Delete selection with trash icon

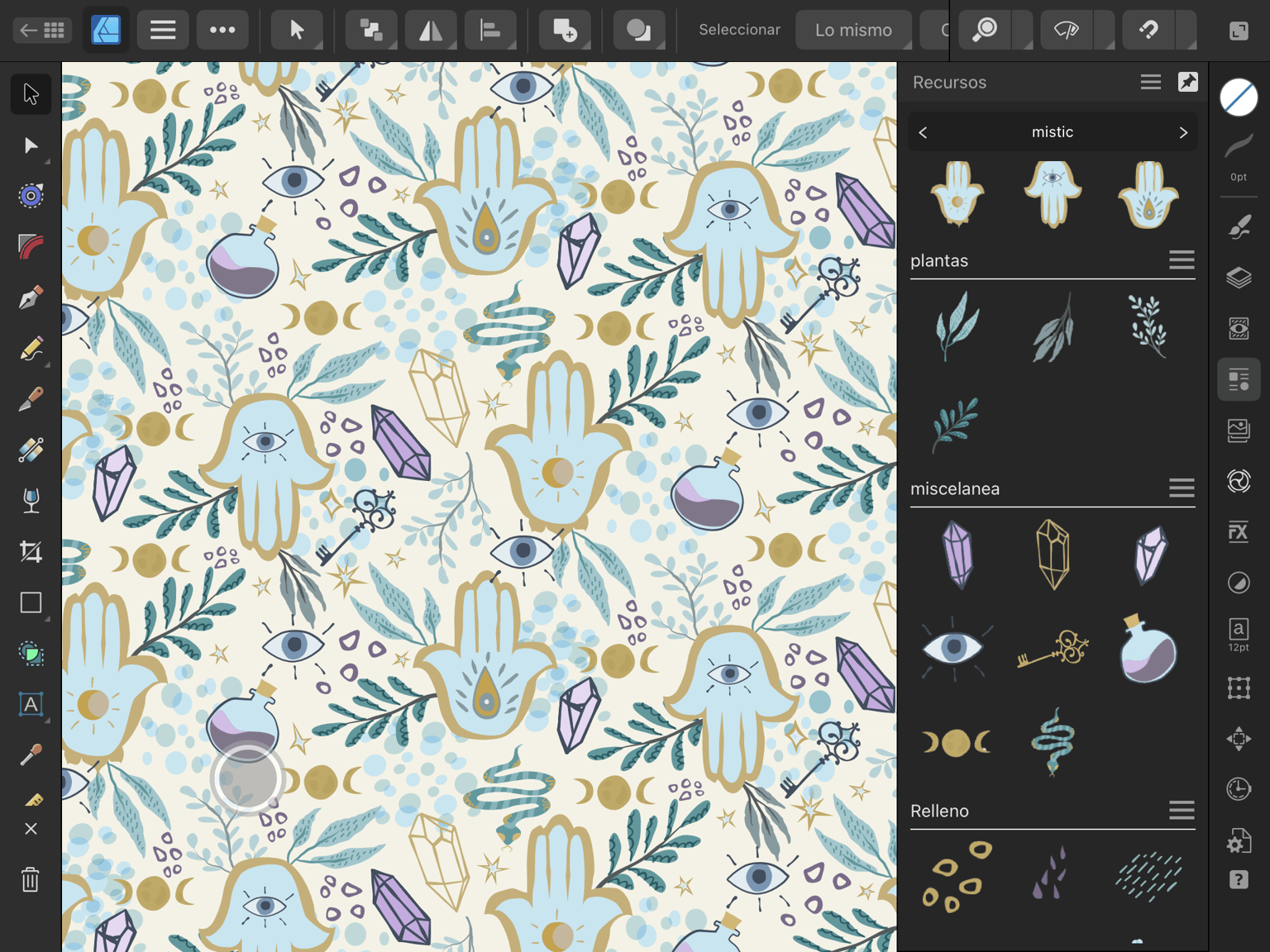31,879
